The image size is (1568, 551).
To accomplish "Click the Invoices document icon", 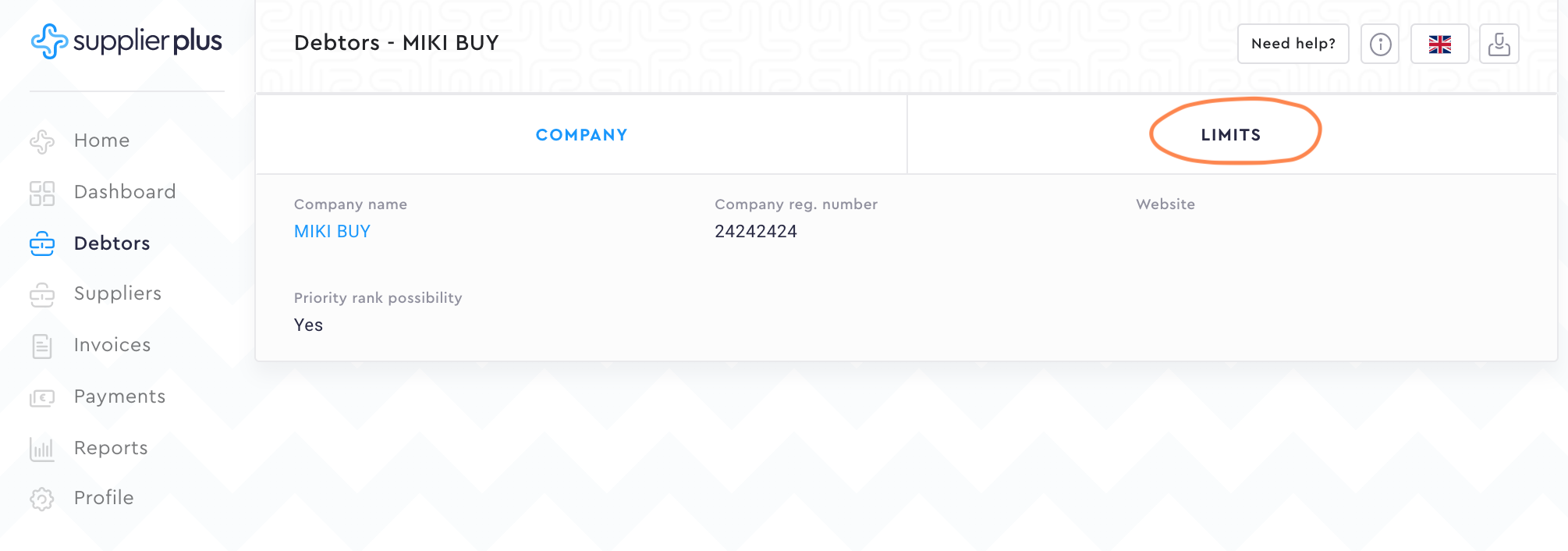I will pos(42,346).
